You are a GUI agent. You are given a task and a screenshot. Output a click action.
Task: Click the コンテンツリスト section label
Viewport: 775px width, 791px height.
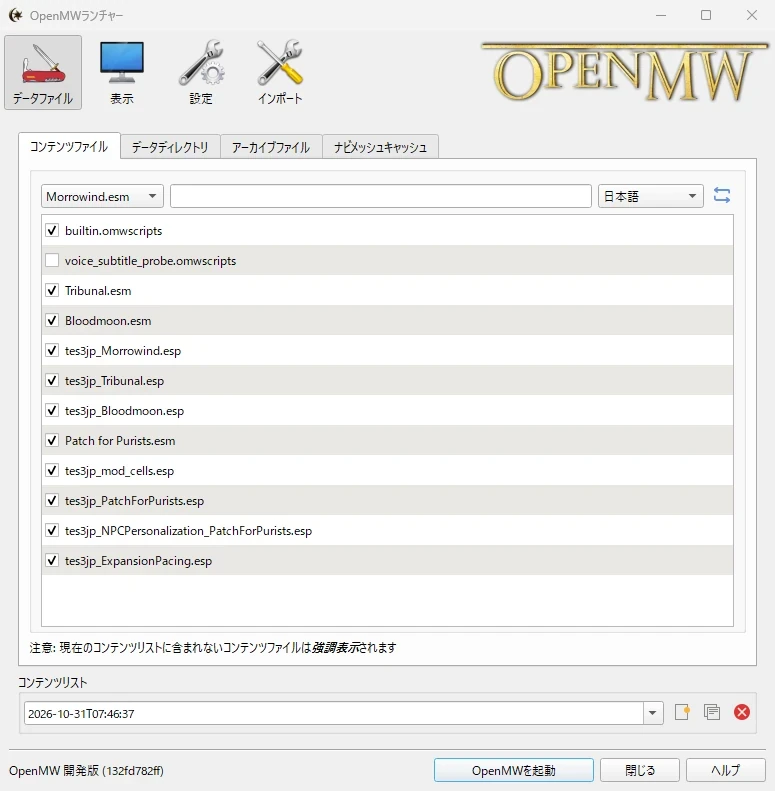[53, 682]
